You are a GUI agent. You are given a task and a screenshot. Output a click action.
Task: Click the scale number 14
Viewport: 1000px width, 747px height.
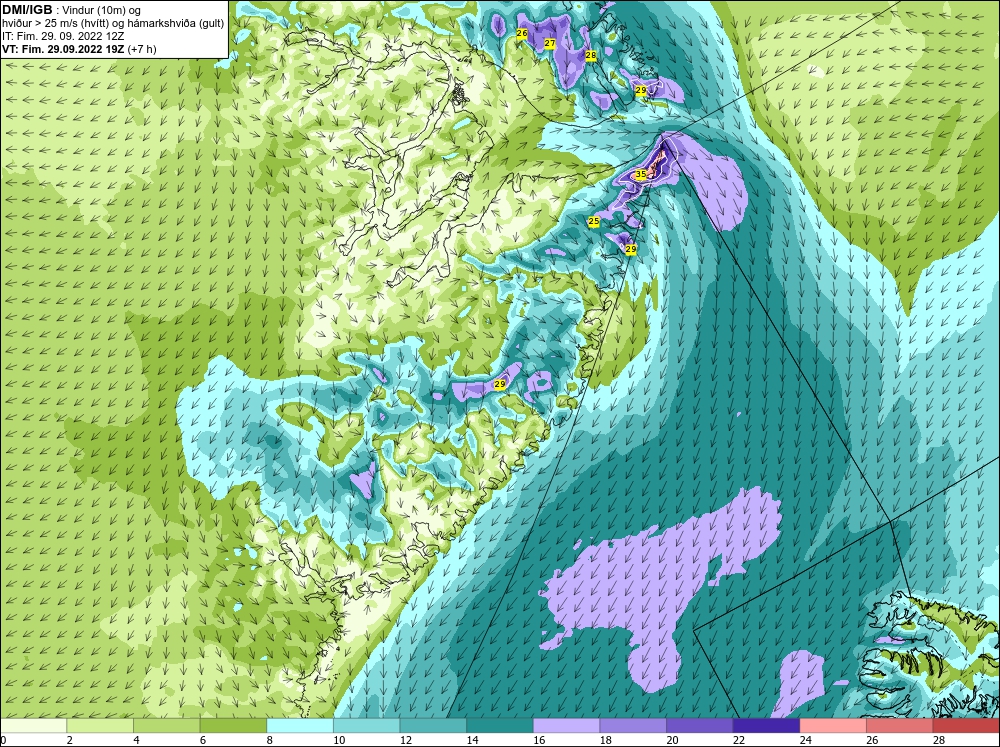[x=471, y=740]
